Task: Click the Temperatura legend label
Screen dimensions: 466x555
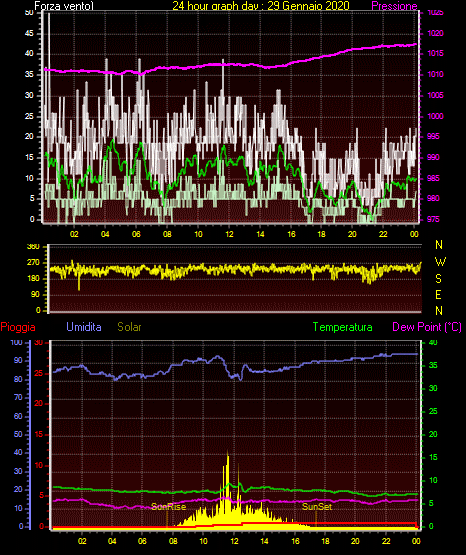Action: pos(343,327)
